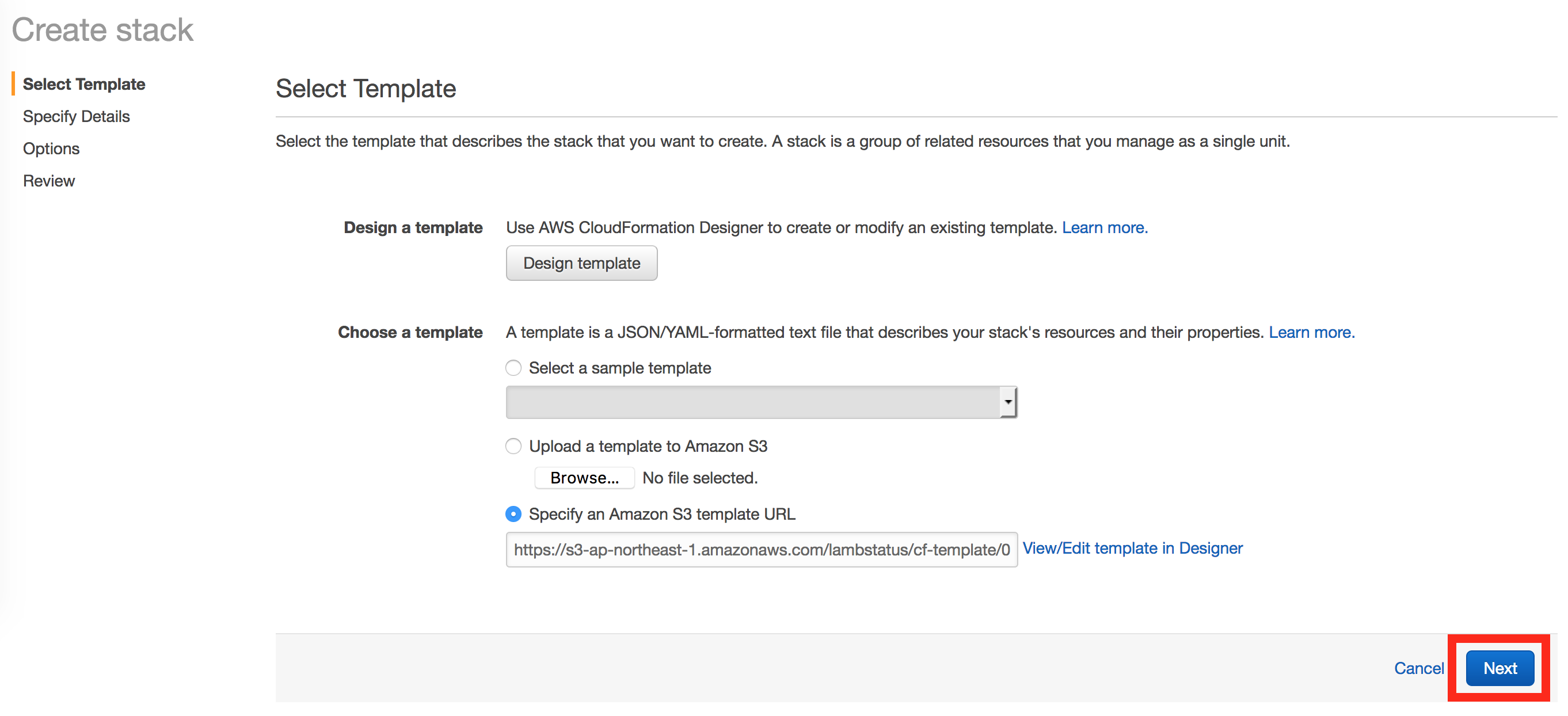Click the sample template dropdown arrow

1008,402
